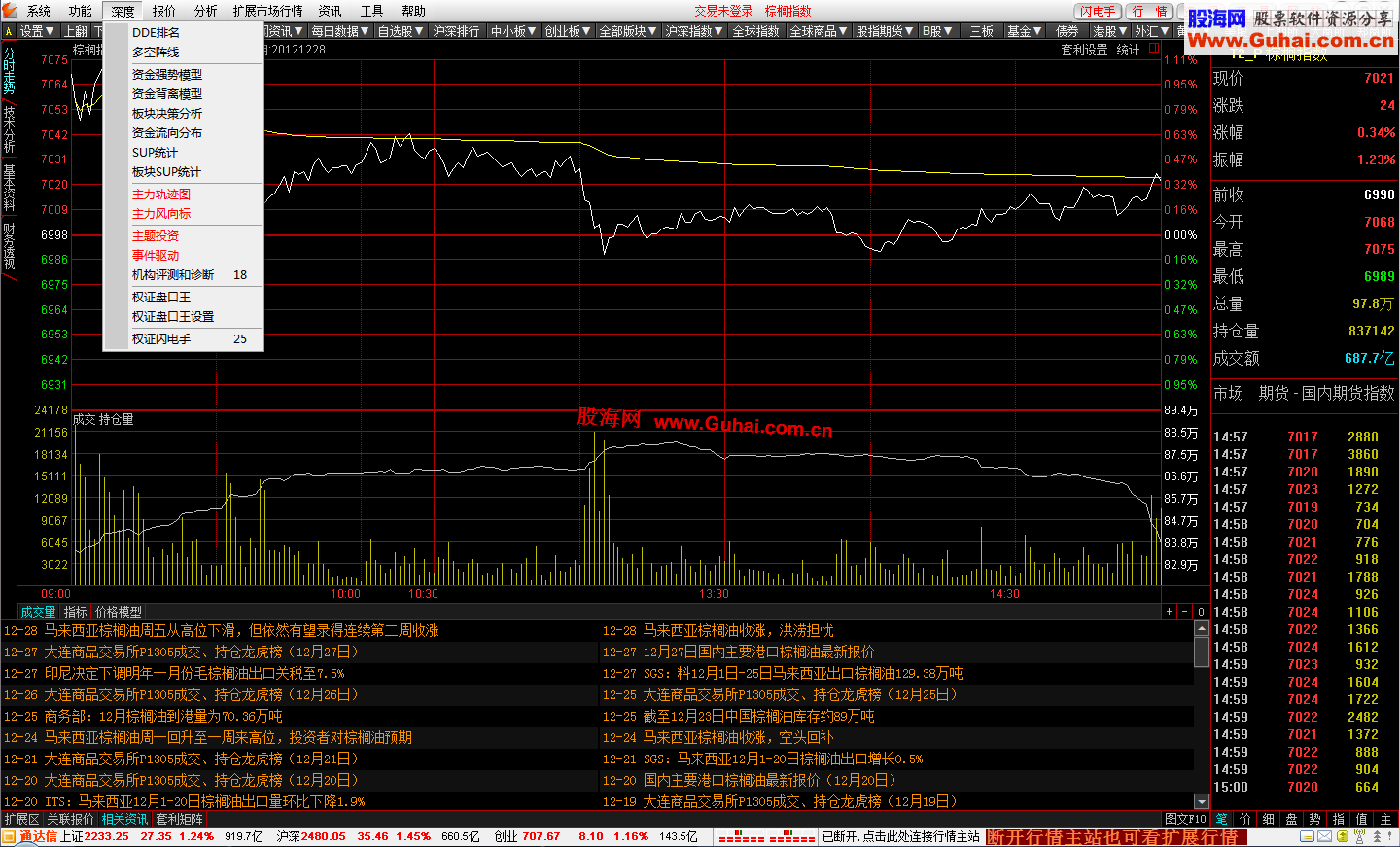Toggle the 主 panel mode
This screenshot has width=1400, height=847.
pos(1386,819)
